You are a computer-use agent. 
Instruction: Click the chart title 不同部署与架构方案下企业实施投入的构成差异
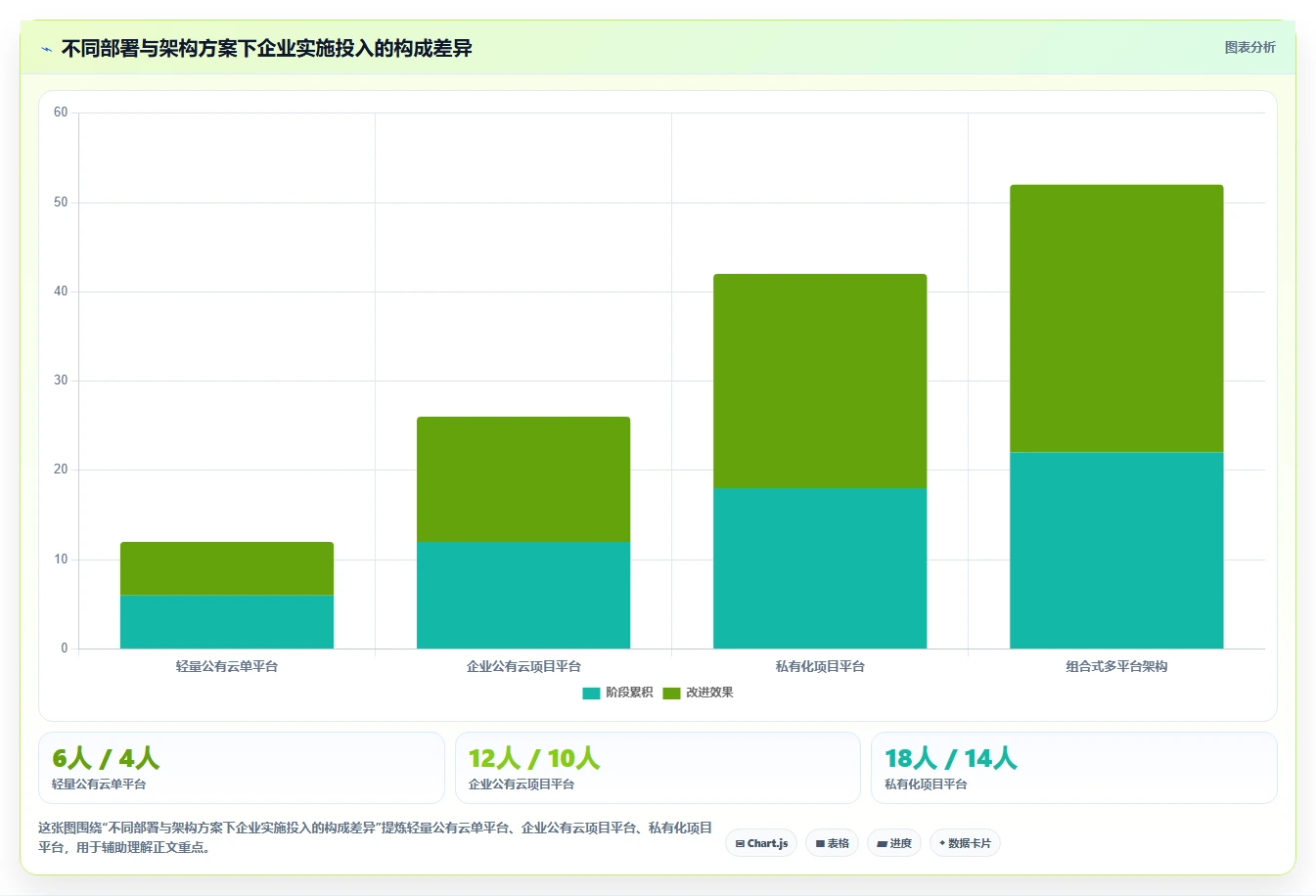click(266, 48)
